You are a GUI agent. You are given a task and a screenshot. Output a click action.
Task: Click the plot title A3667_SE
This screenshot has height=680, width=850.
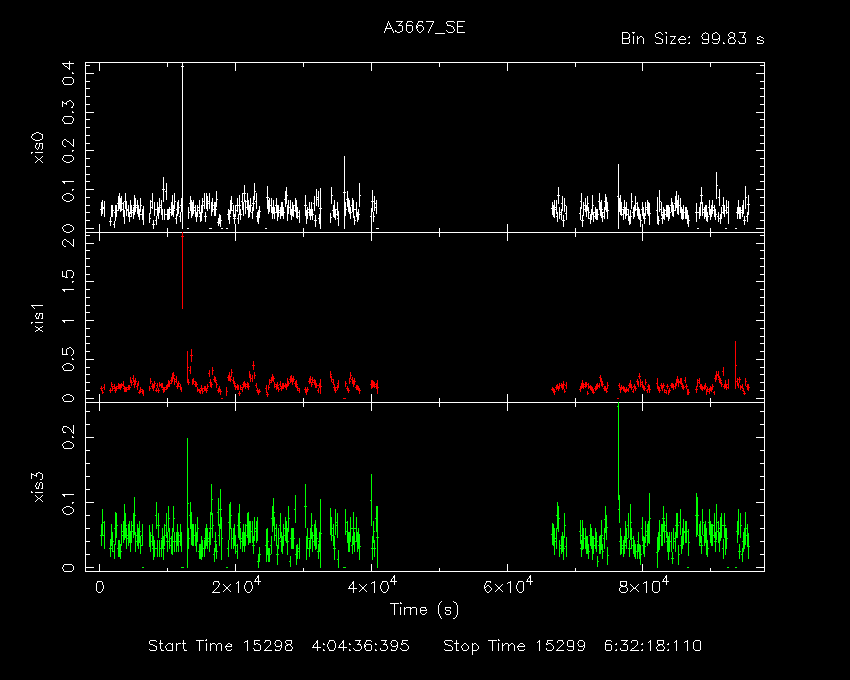424,28
